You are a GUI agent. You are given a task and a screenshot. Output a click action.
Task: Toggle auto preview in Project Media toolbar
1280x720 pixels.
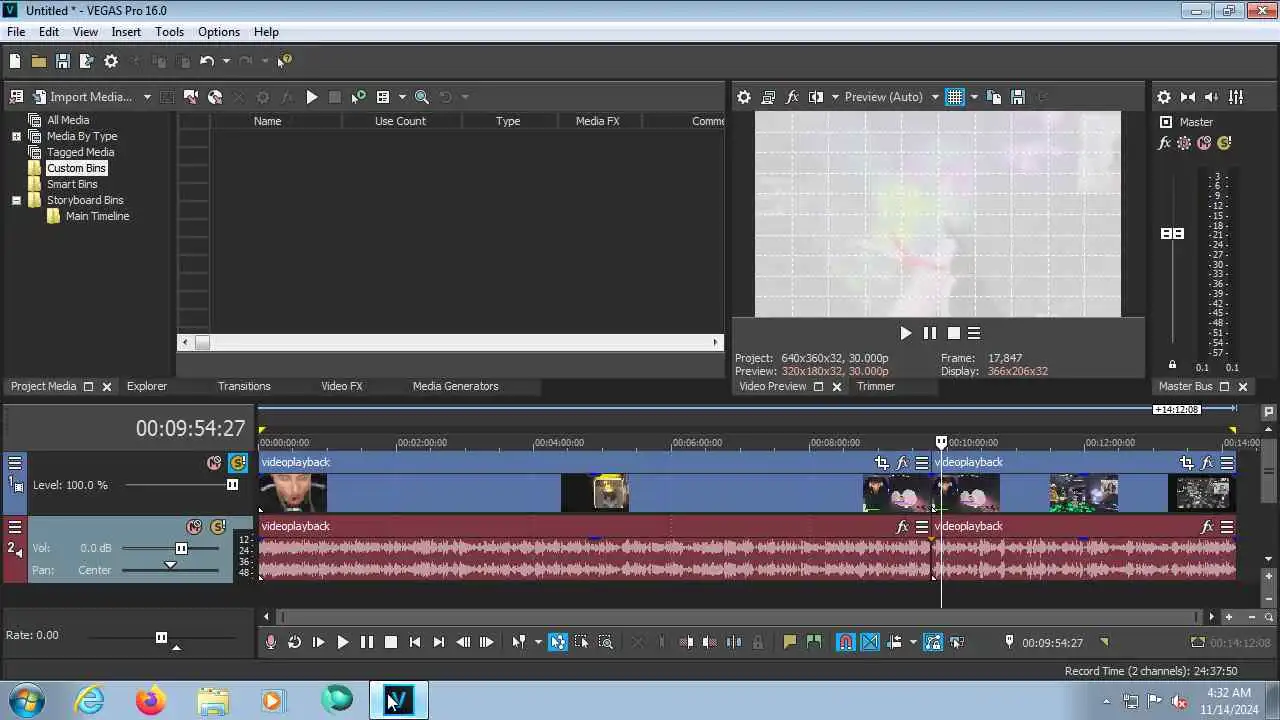(x=358, y=97)
